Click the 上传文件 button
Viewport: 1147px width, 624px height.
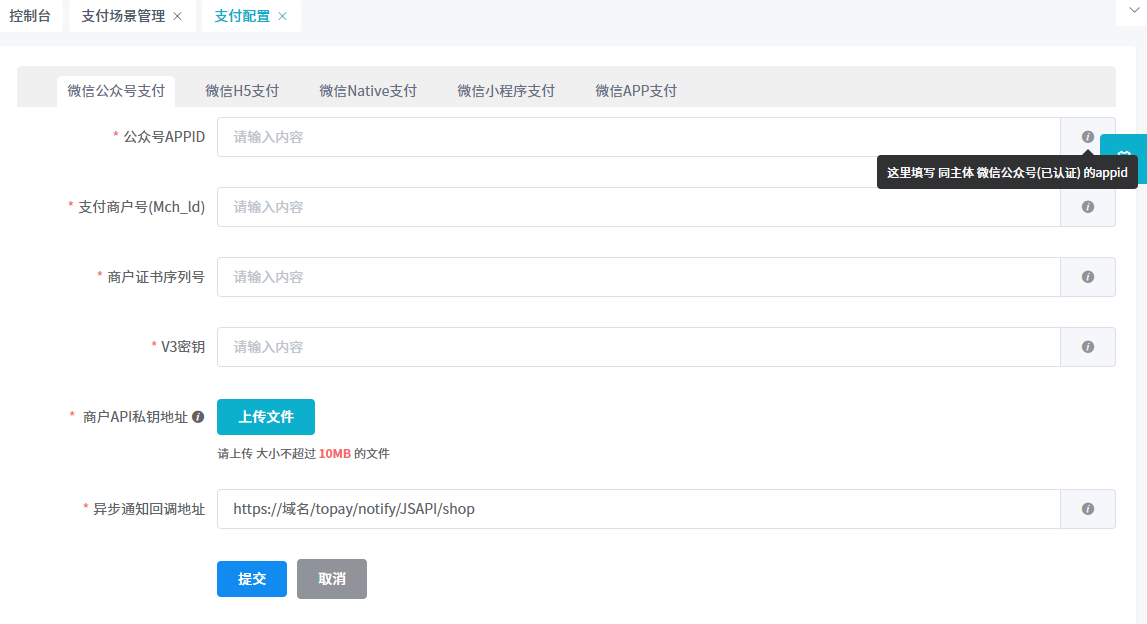266,417
